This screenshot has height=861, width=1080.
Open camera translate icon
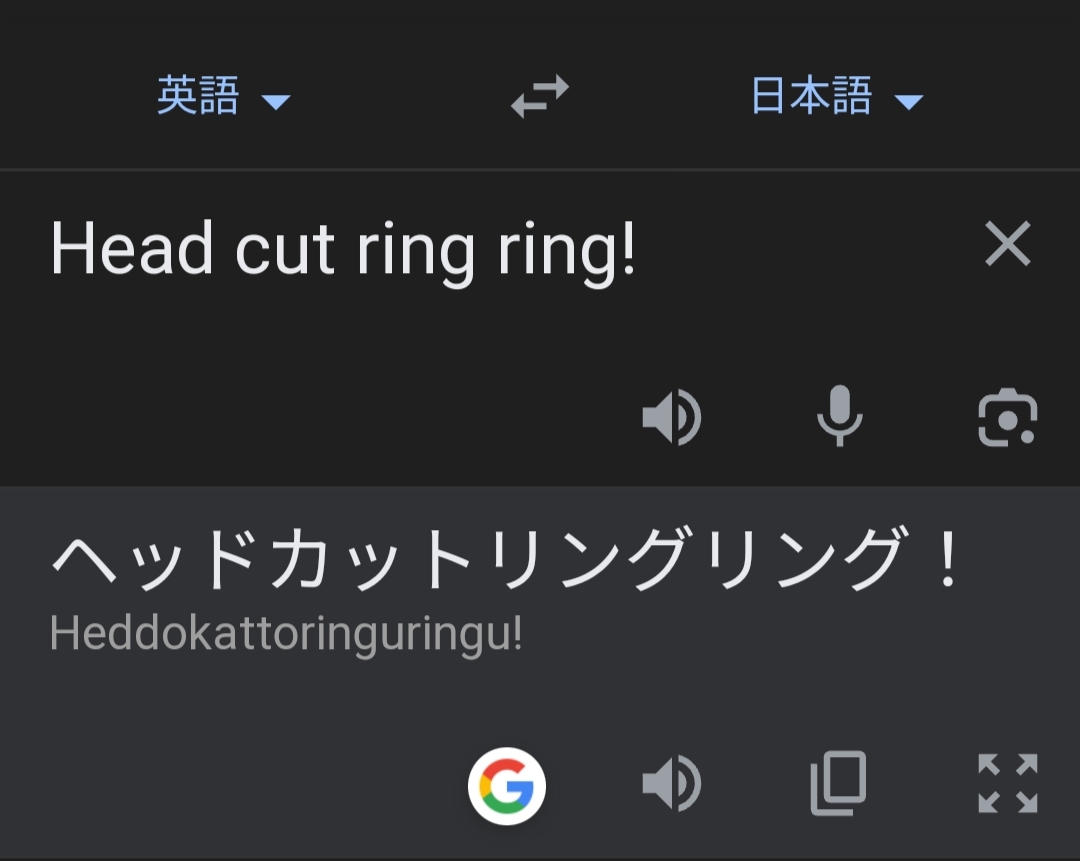1008,417
